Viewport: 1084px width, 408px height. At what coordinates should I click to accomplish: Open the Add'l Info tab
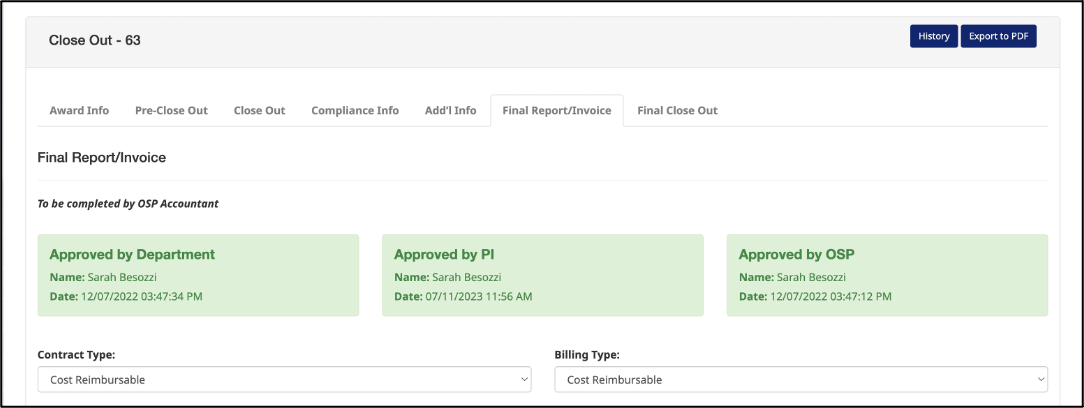pyautogui.click(x=450, y=111)
